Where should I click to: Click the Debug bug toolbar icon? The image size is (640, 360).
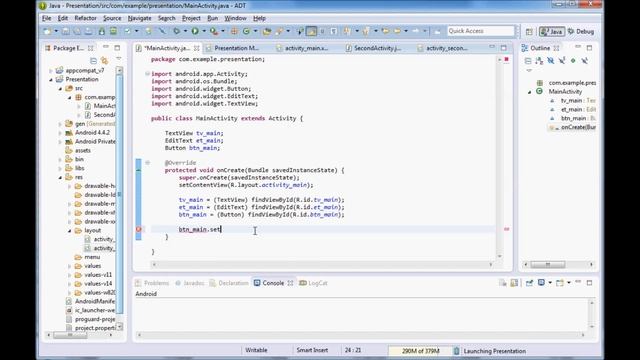(177, 31)
